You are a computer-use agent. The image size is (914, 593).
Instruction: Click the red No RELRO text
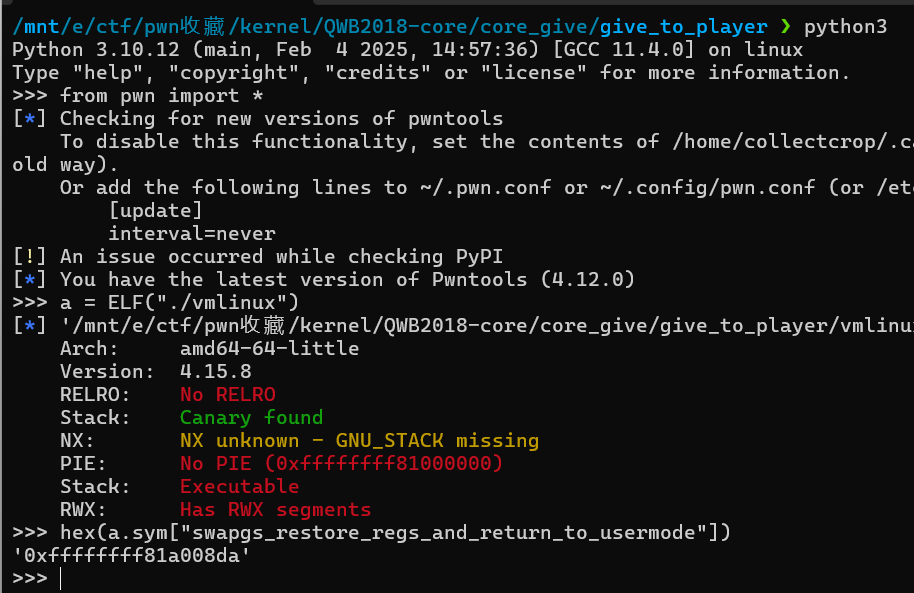(227, 395)
